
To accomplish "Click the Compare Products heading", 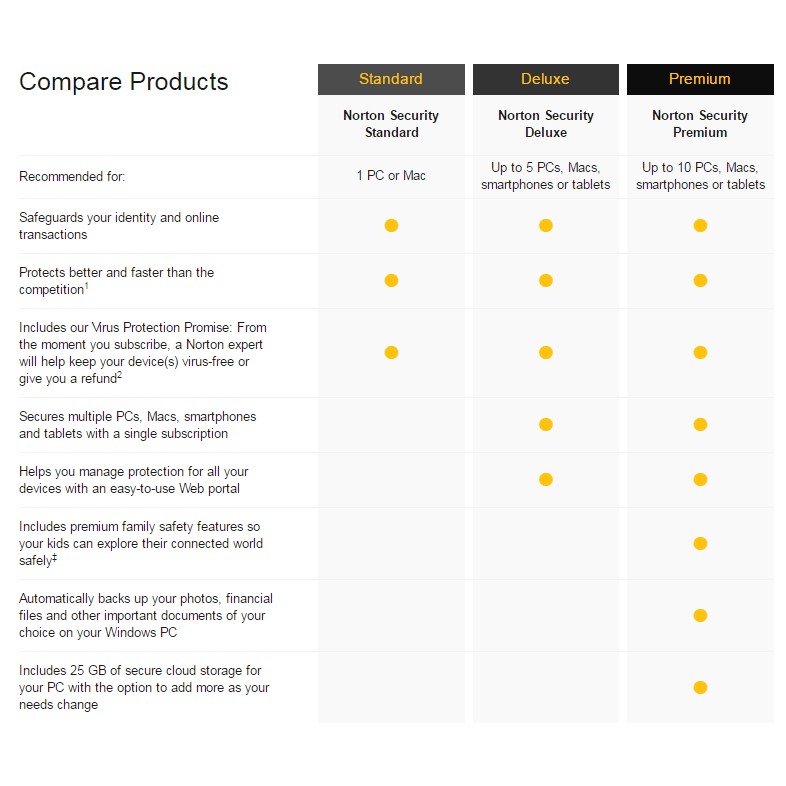I will click(124, 82).
